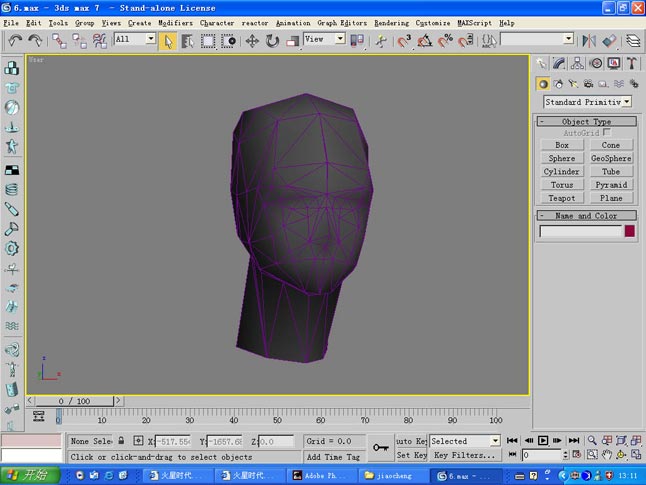Click the Torus primitive button
646x485 pixels.
562,185
